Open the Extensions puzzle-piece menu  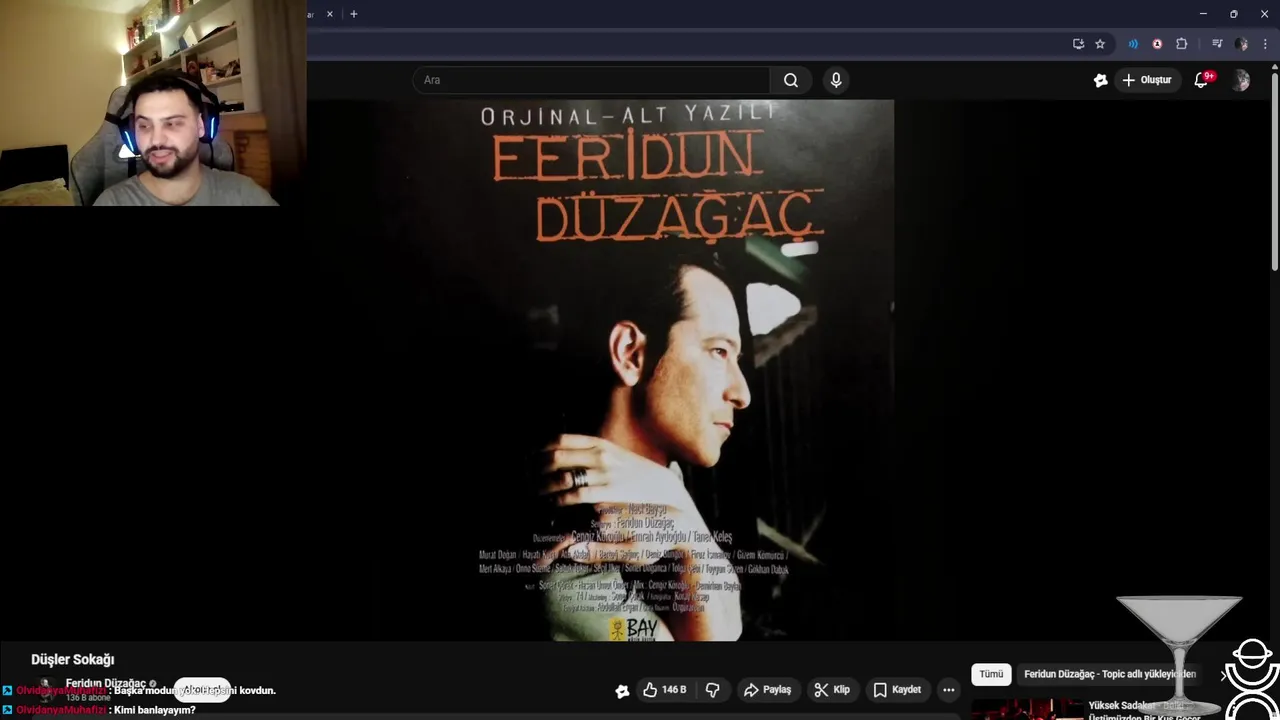(x=1181, y=44)
